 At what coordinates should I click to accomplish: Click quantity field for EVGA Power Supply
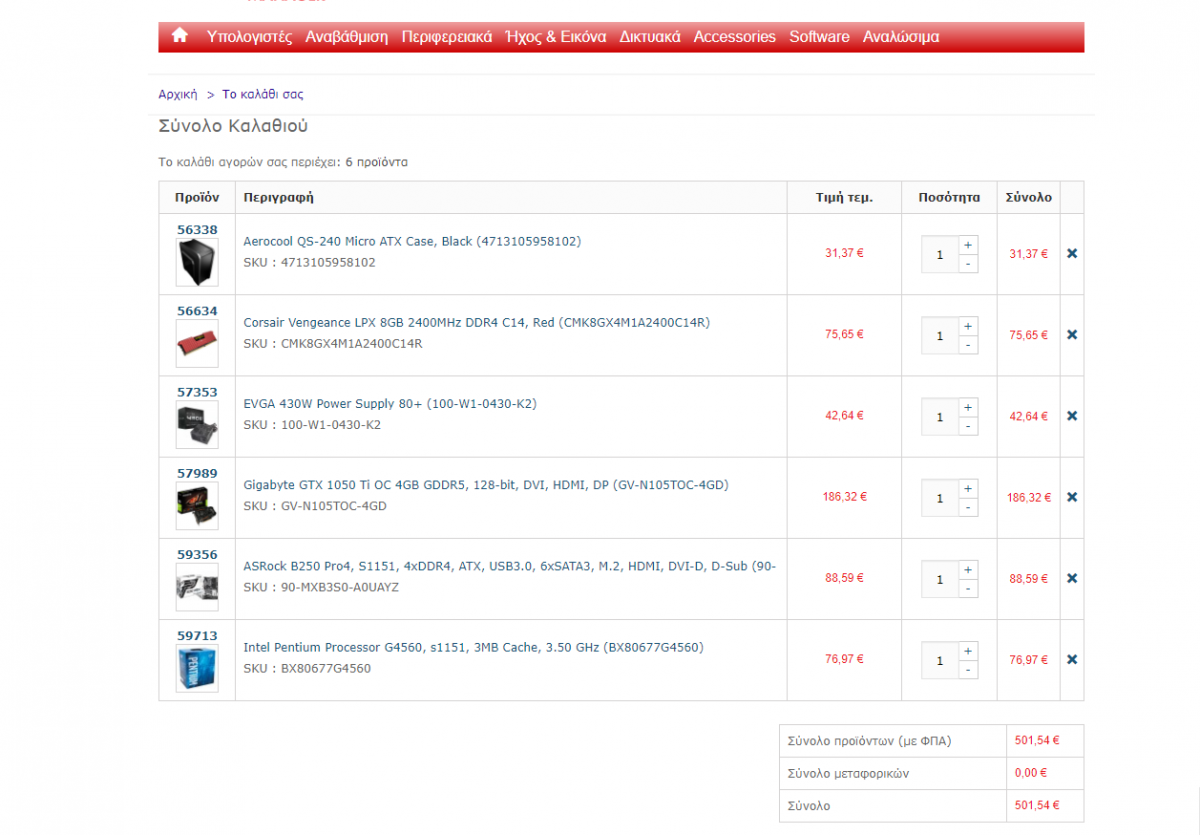pyautogui.click(x=940, y=417)
